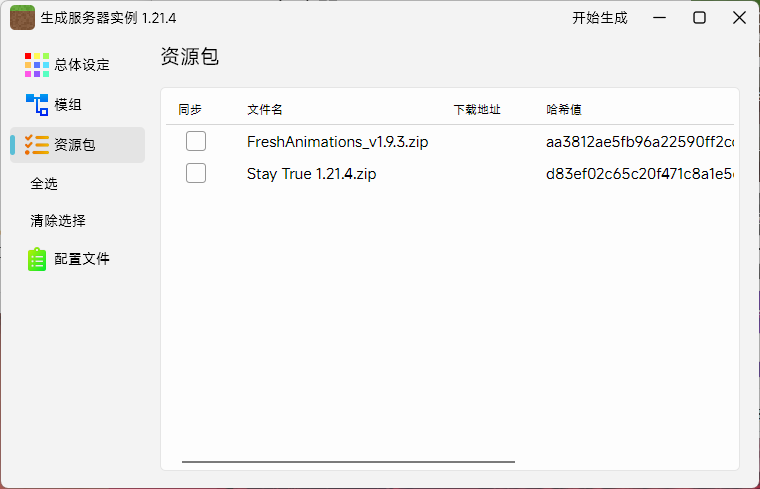Viewport: 760px width, 489px height.
Task: Click the green clipboard icon for 配置文件
Action: [x=37, y=259]
